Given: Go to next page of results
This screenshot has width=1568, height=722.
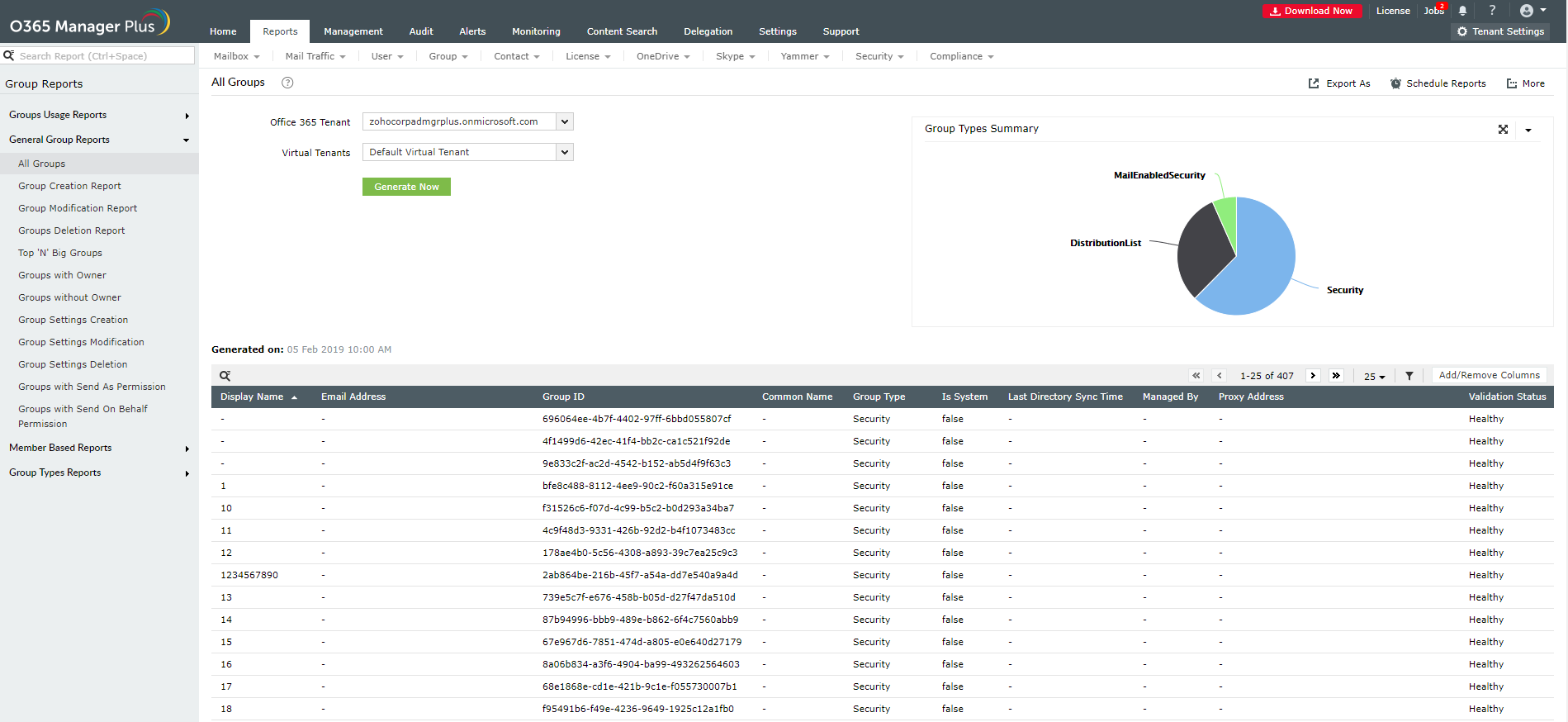Looking at the screenshot, I should (x=1313, y=376).
